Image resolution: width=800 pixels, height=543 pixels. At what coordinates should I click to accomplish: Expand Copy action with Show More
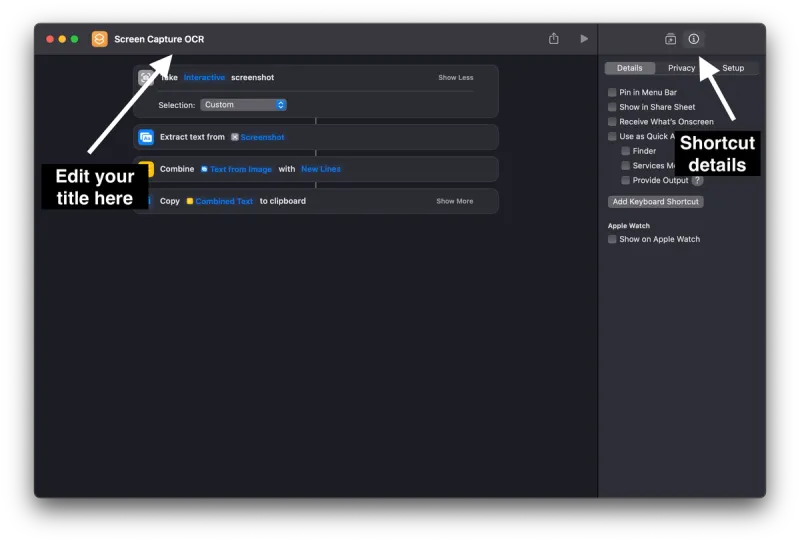(455, 201)
